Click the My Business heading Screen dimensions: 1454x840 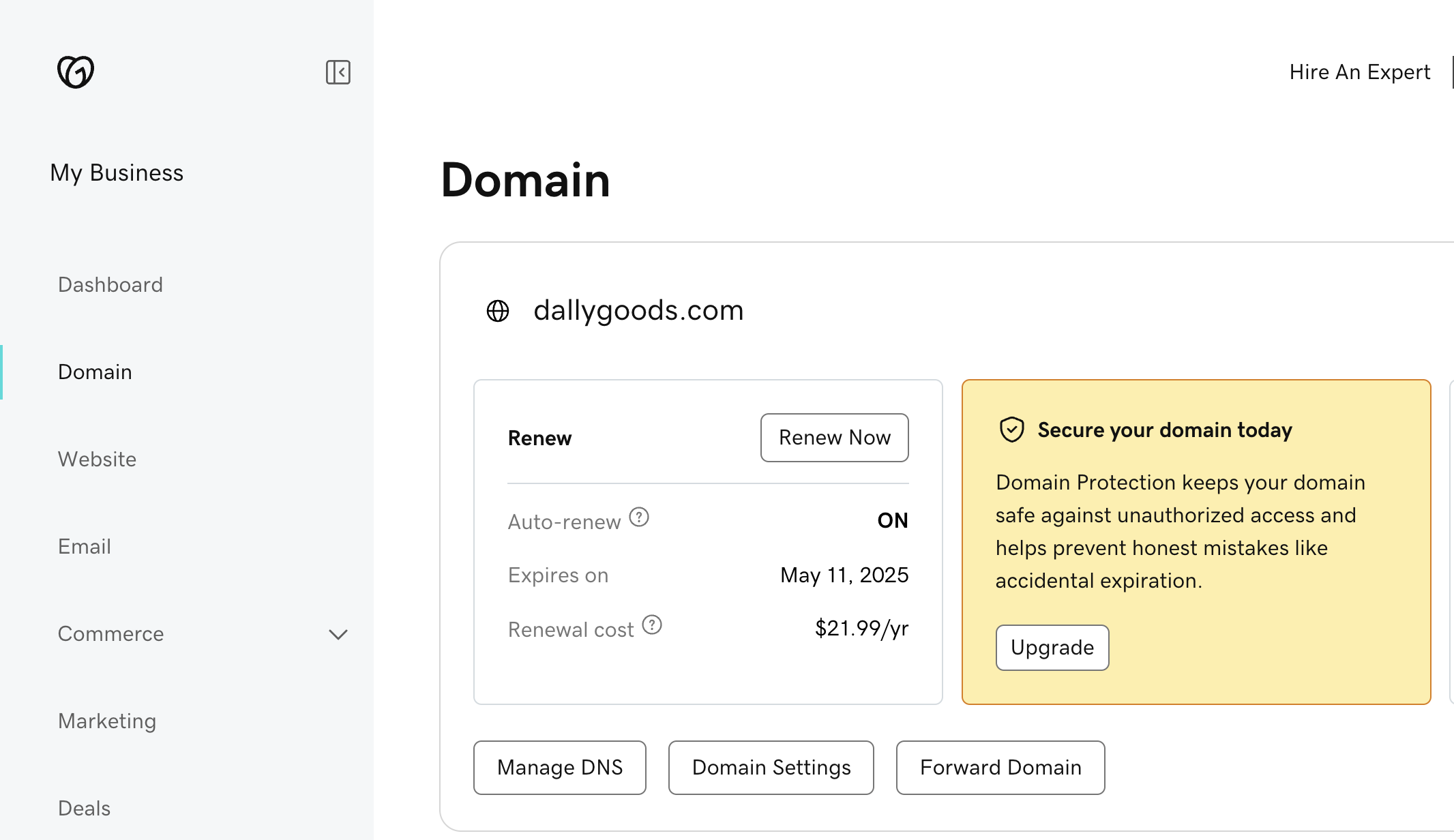(x=117, y=172)
